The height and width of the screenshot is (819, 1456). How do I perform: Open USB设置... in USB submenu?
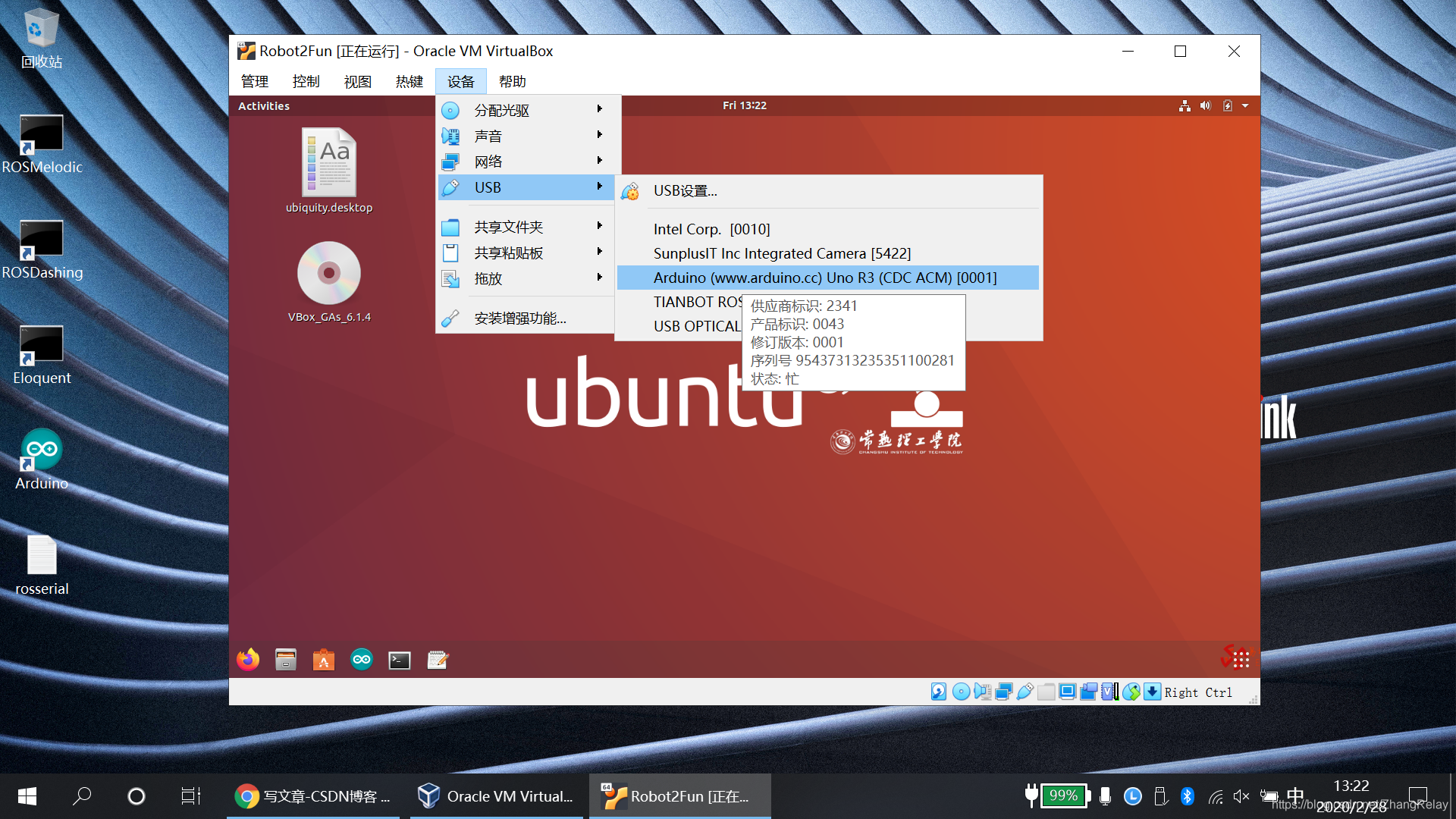click(x=828, y=191)
